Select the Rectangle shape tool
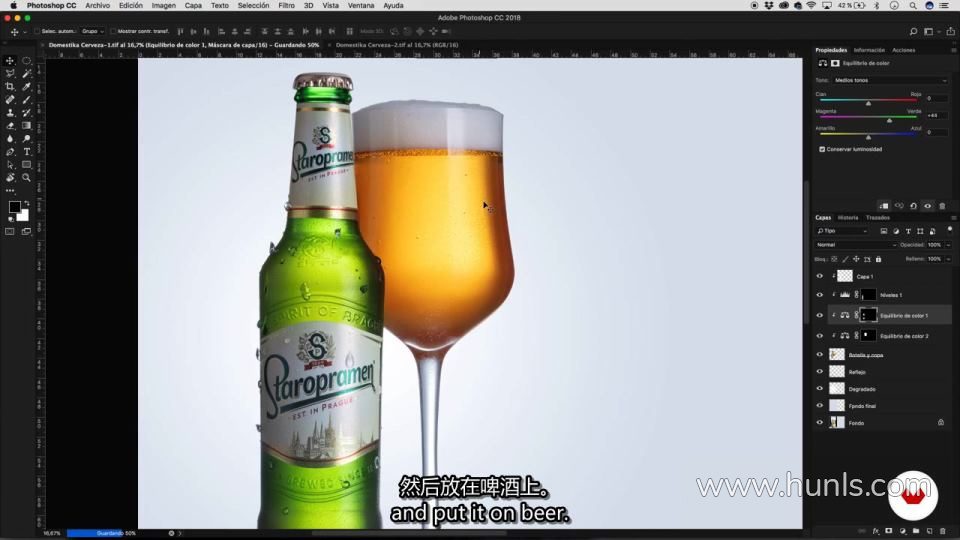Image resolution: width=960 pixels, height=540 pixels. [26, 165]
